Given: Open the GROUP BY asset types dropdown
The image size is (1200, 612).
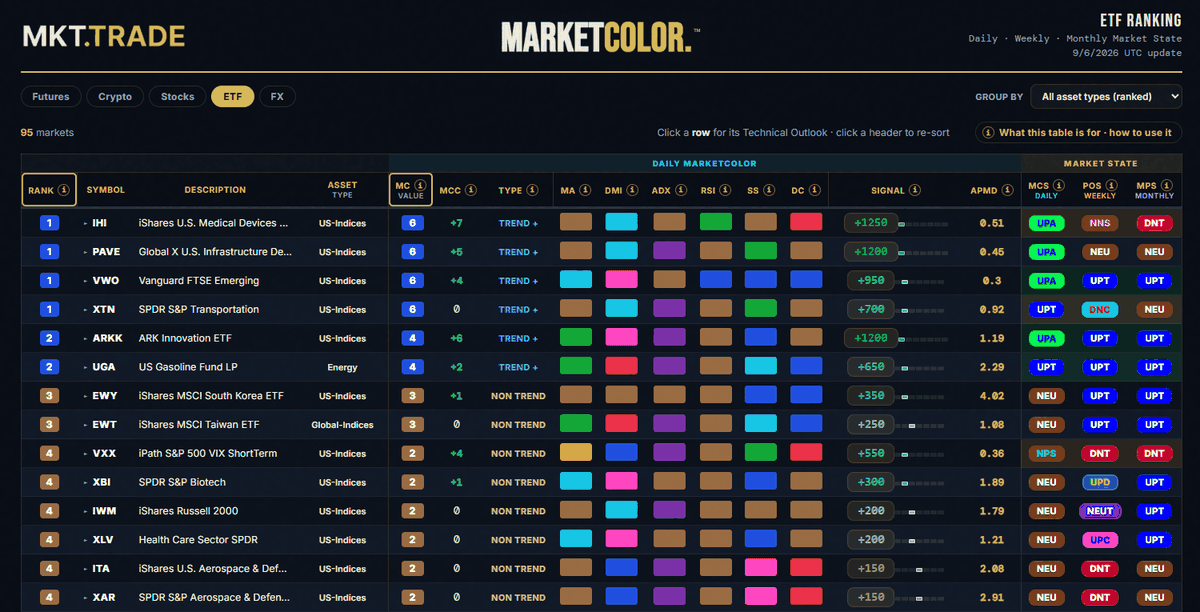Looking at the screenshot, I should click(x=1105, y=97).
